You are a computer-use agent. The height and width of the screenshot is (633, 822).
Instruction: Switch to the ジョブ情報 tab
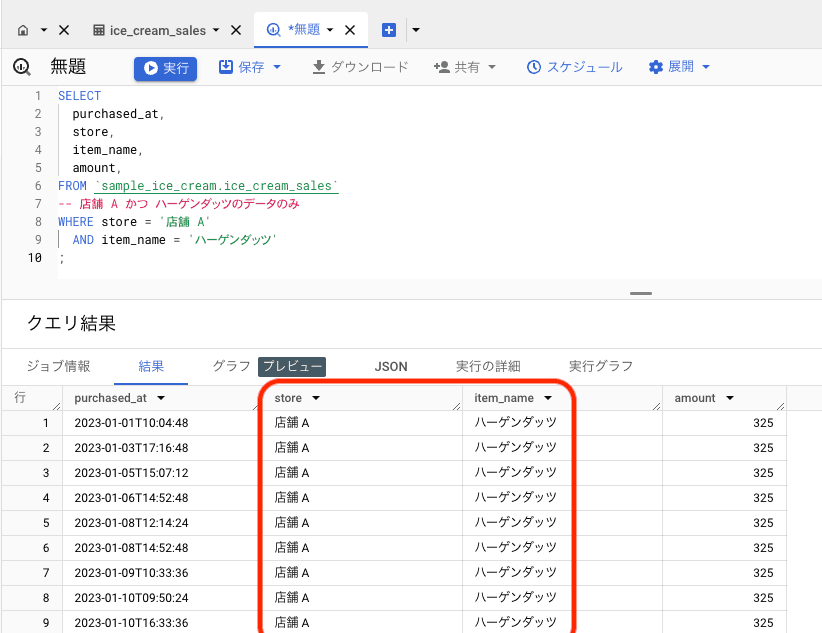click(x=58, y=366)
